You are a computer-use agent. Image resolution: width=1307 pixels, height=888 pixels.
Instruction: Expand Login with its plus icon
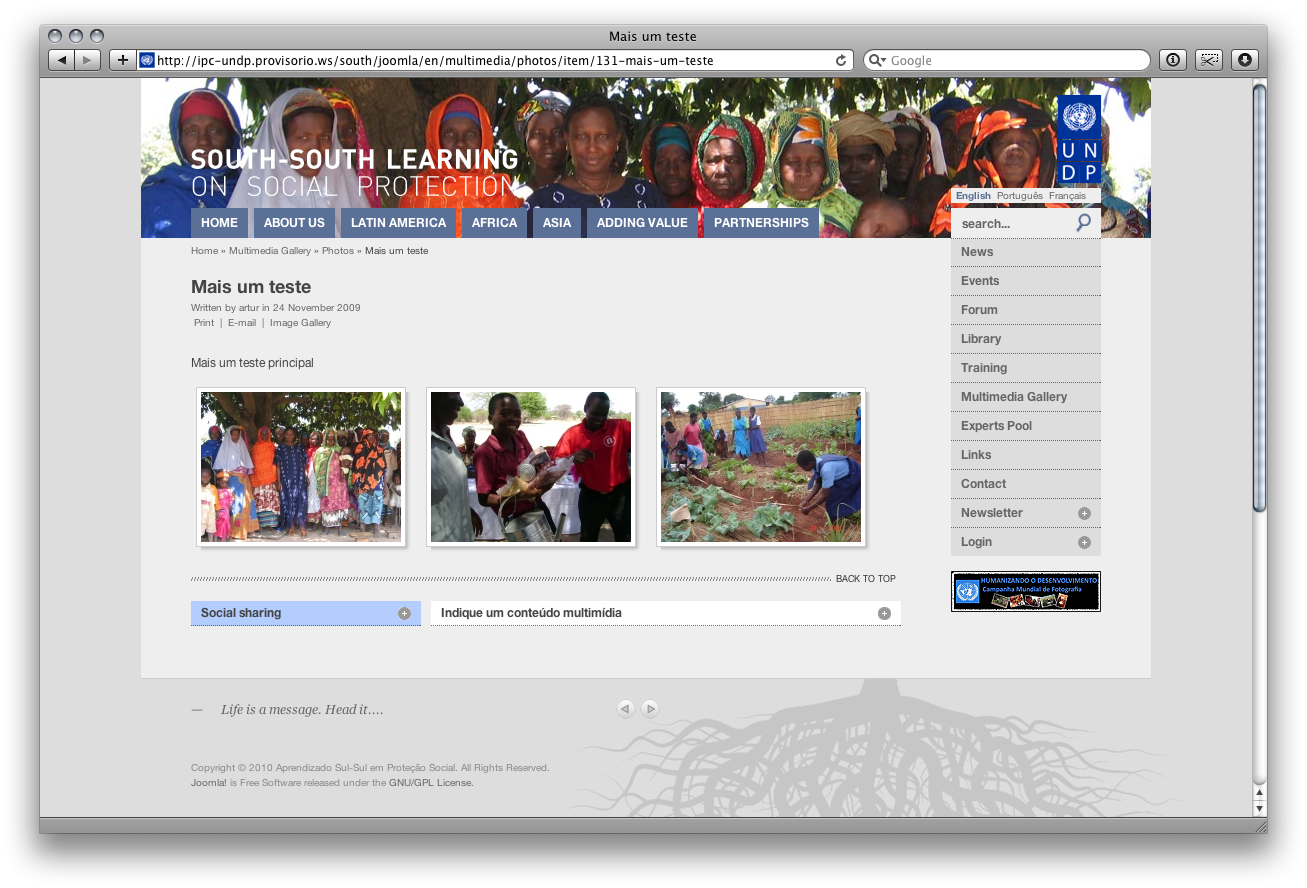tap(1084, 542)
